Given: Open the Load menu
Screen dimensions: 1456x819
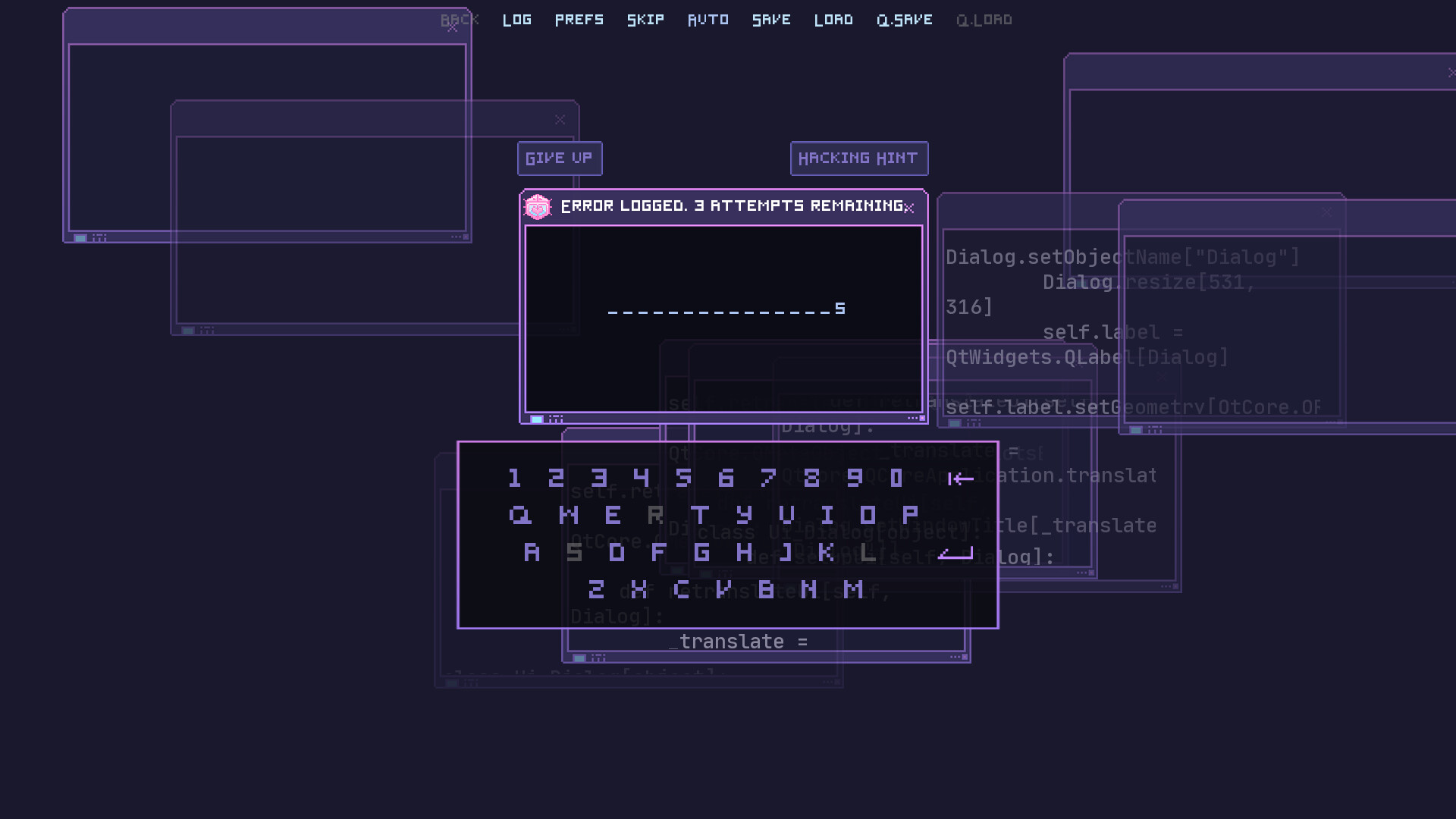Looking at the screenshot, I should pyautogui.click(x=833, y=20).
